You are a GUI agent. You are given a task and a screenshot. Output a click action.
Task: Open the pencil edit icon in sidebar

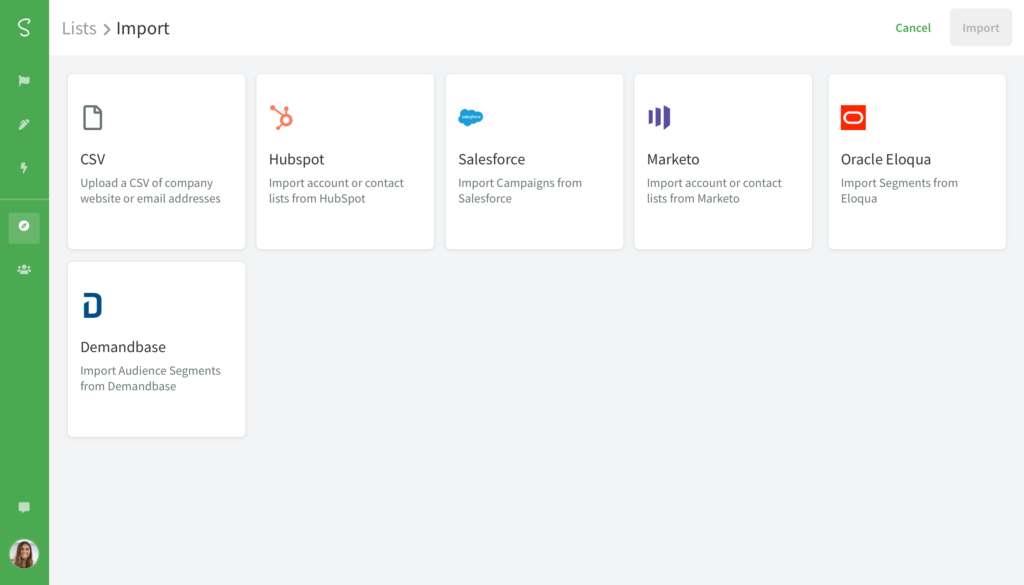24,124
